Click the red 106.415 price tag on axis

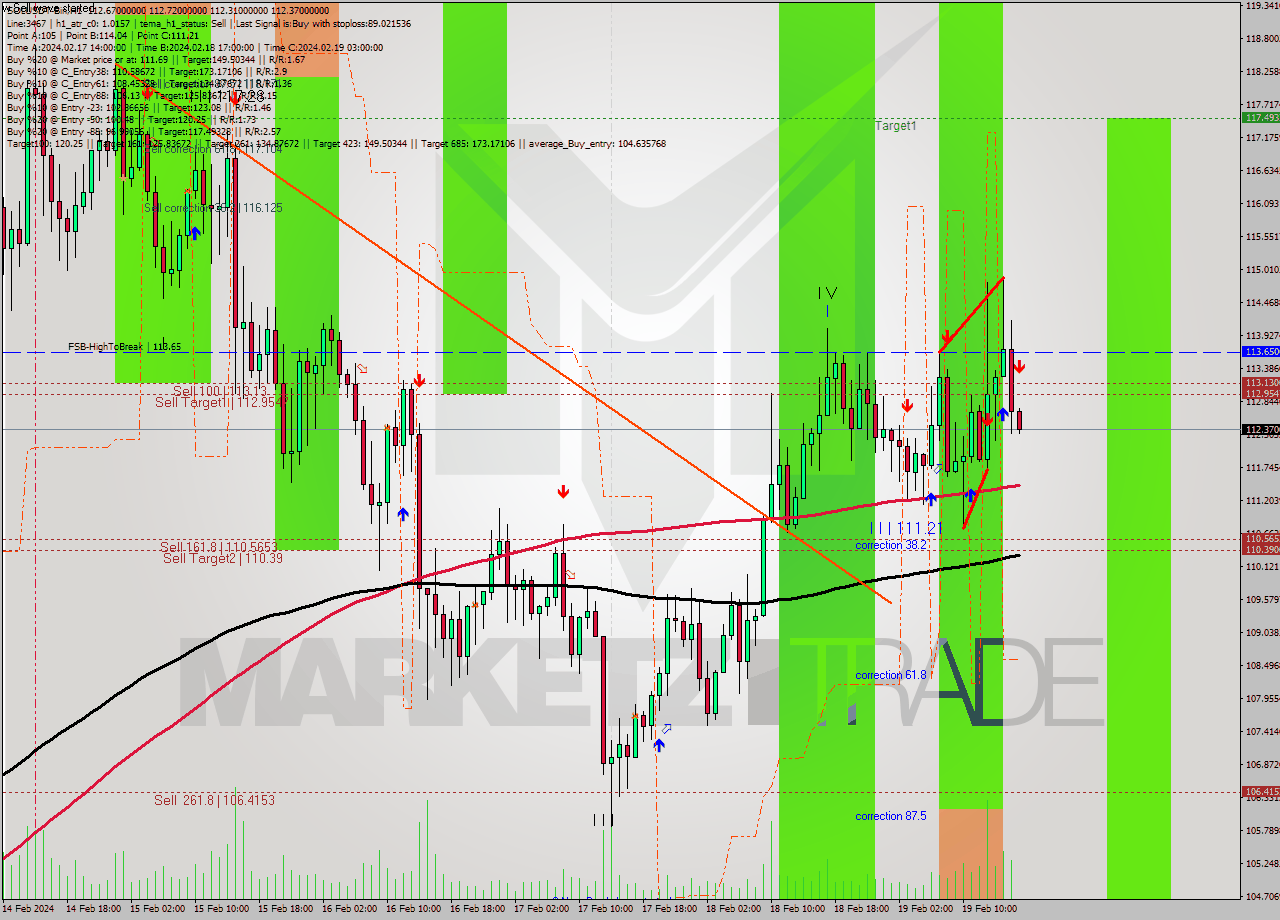point(1261,792)
